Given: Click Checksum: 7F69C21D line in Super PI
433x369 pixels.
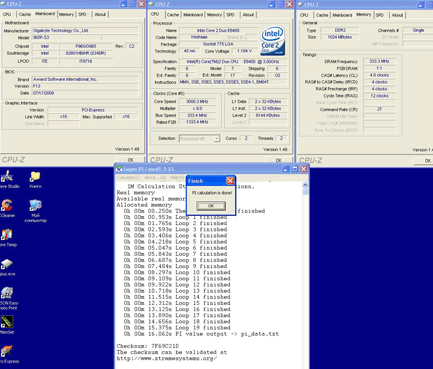Looking at the screenshot, I should pos(148,346).
